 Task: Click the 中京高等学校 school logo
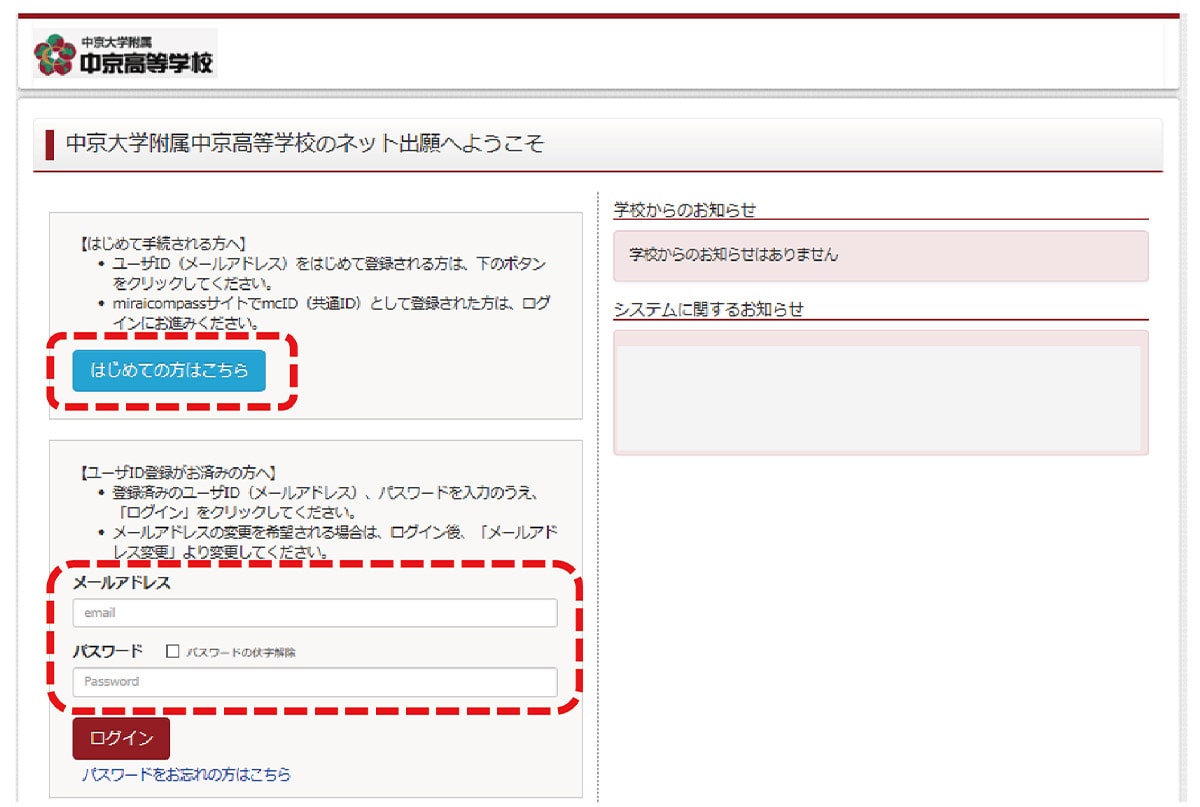pos(124,54)
